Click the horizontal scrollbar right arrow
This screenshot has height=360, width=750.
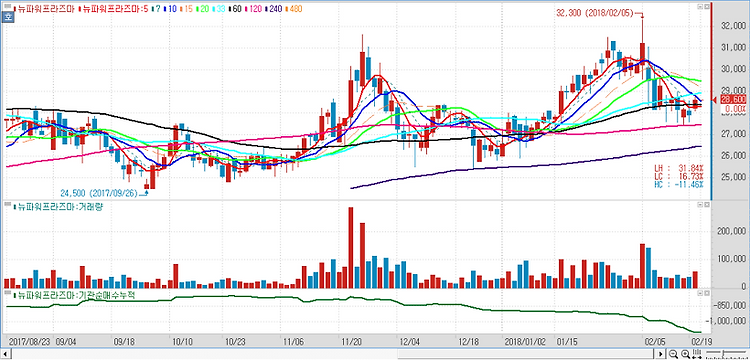pyautogui.click(x=661, y=354)
